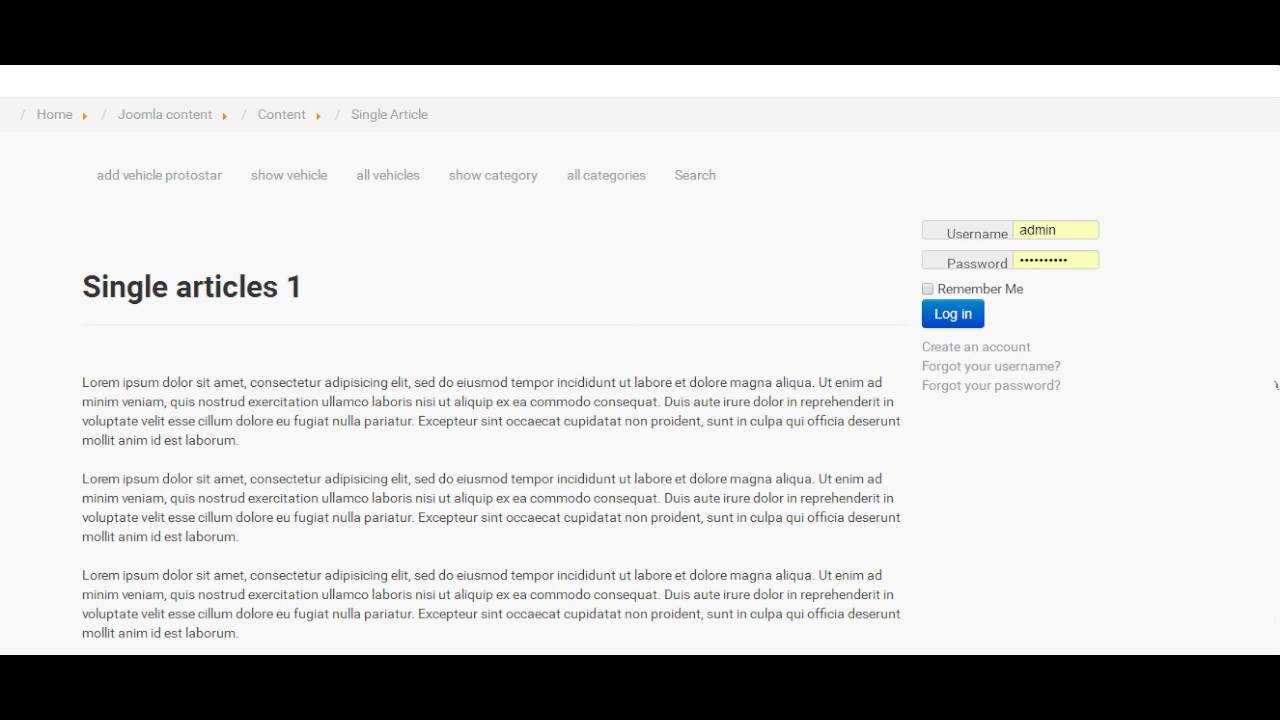The image size is (1280, 720).
Task: Open Content breadcrumb link
Action: [x=281, y=114]
